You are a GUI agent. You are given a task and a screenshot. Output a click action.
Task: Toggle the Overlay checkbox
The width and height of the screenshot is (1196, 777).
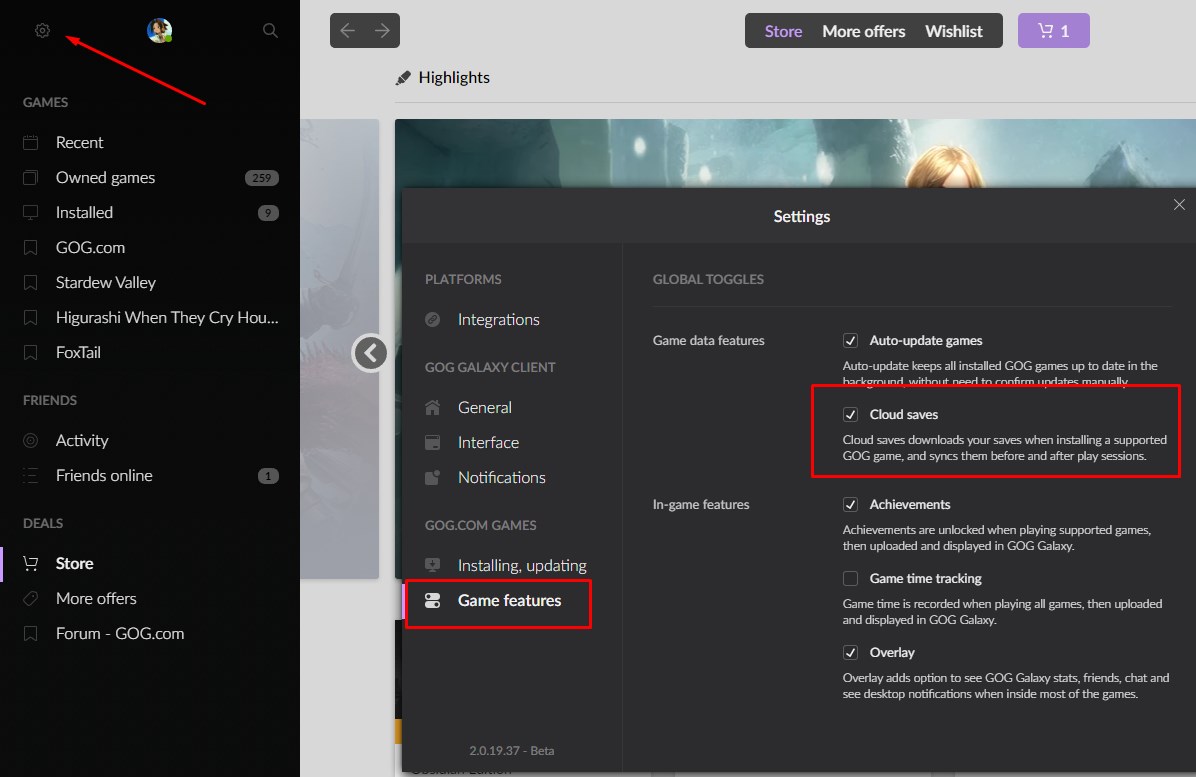(x=850, y=652)
